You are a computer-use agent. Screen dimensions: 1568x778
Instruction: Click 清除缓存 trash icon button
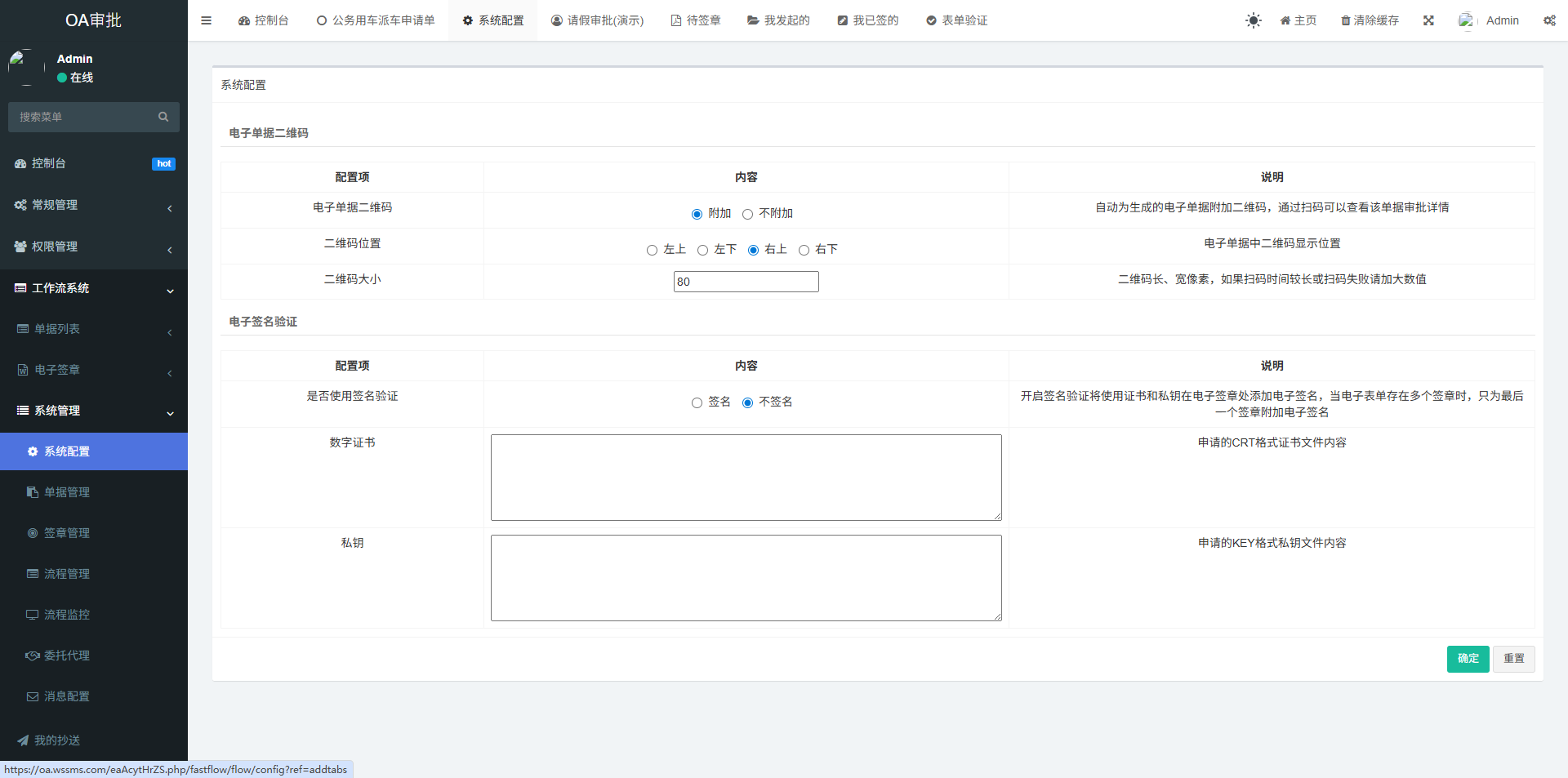pyautogui.click(x=1370, y=20)
